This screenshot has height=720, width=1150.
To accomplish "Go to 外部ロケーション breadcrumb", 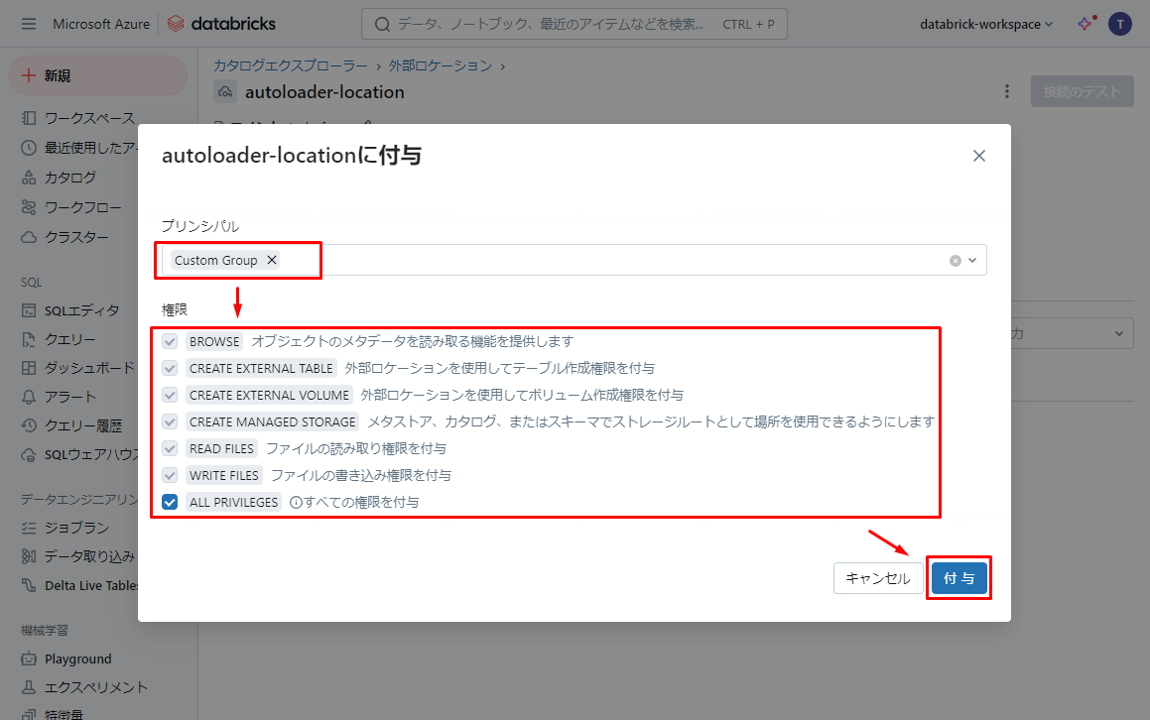I will point(440,66).
